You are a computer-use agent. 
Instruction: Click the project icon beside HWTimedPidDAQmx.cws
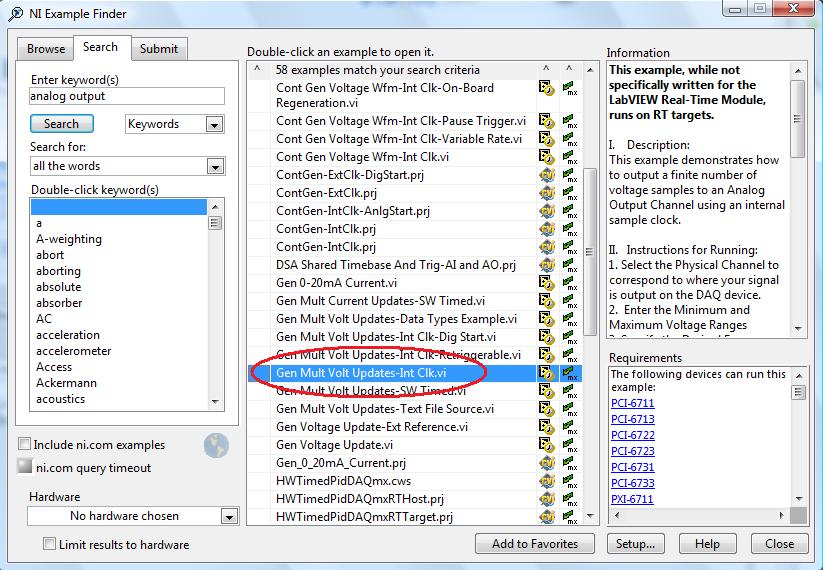[x=546, y=481]
